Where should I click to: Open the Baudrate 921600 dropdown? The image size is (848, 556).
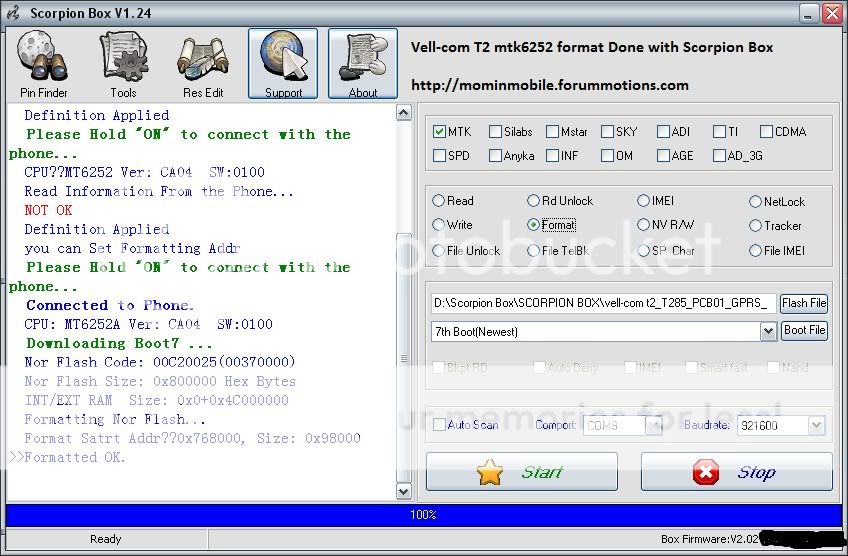pos(816,426)
